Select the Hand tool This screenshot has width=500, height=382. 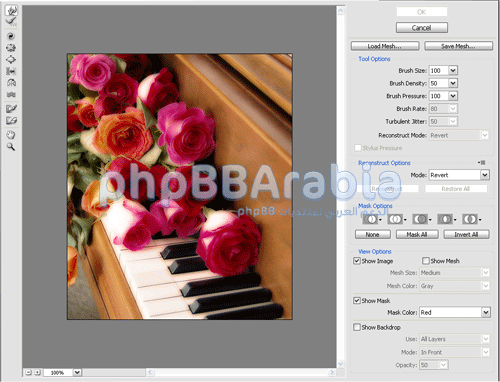point(11,135)
